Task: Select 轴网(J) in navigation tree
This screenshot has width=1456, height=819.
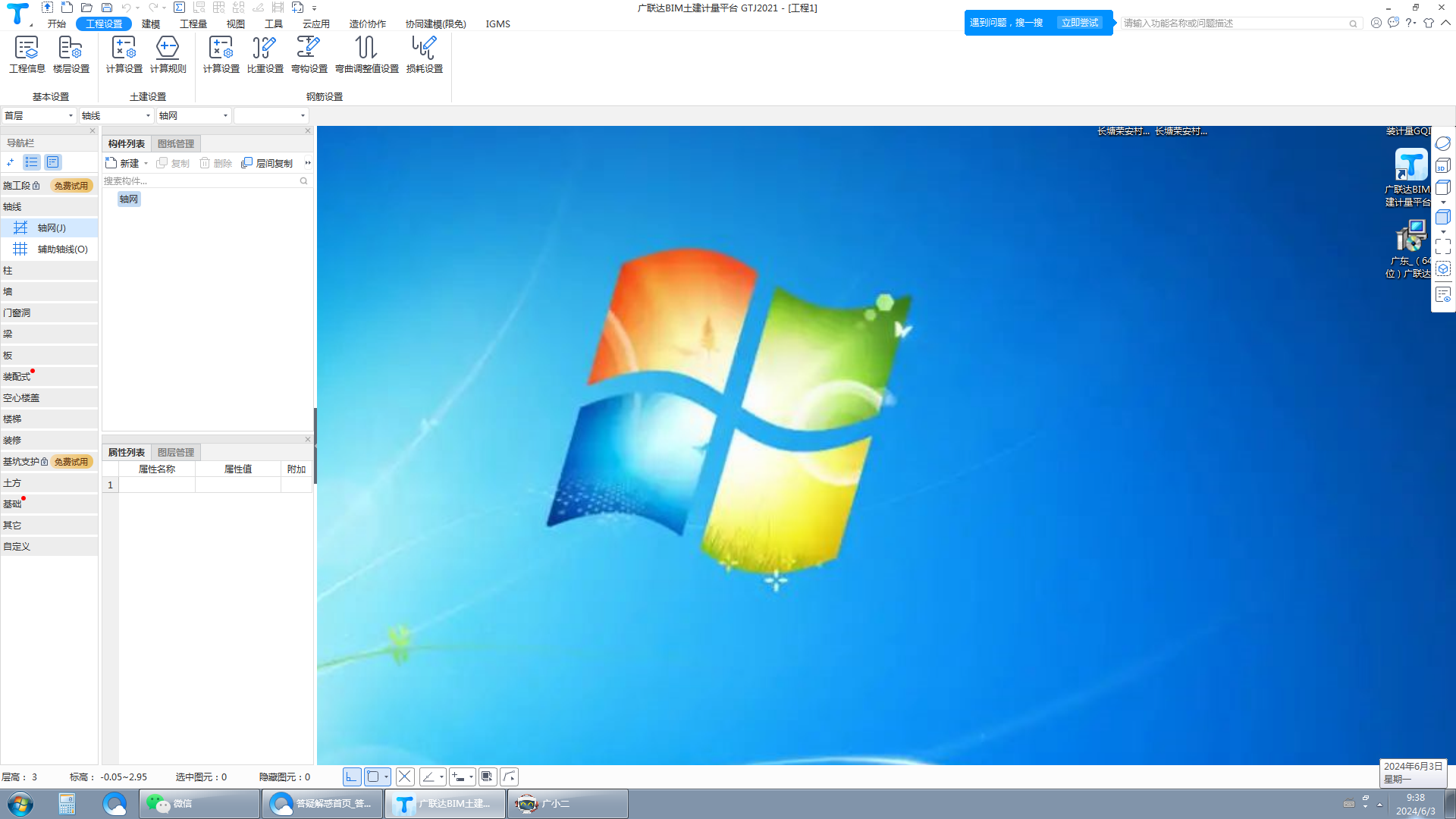Action: (x=49, y=227)
